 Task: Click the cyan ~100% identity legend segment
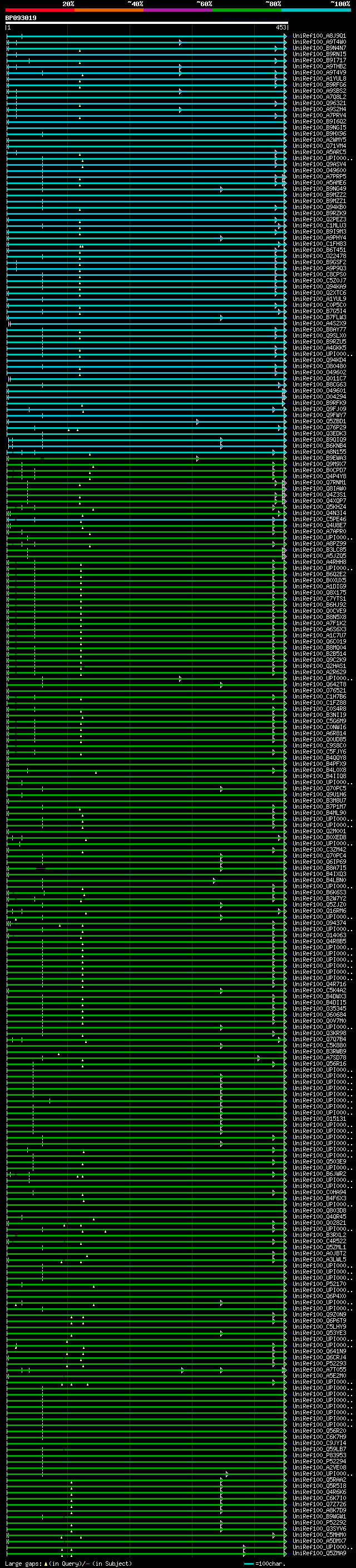pyautogui.click(x=316, y=10)
